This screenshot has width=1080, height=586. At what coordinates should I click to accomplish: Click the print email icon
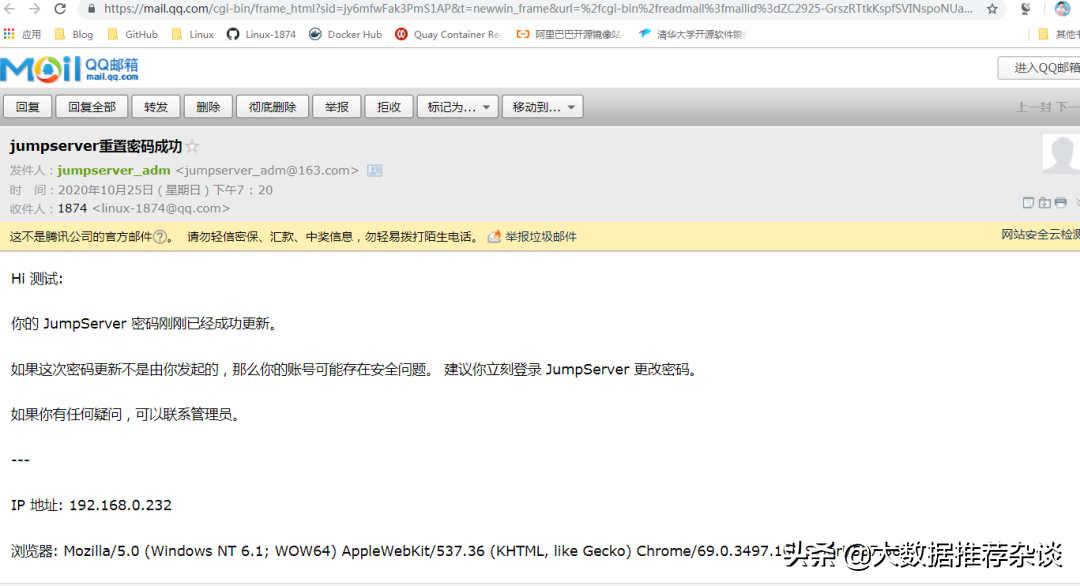click(x=1060, y=203)
